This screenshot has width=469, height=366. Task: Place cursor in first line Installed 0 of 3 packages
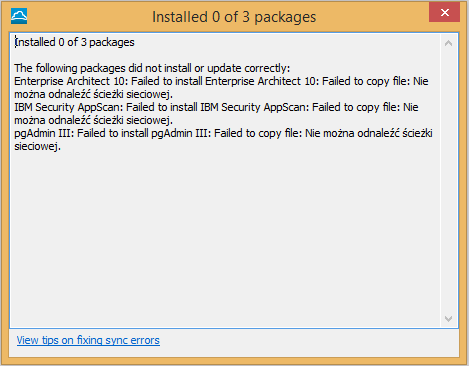coord(74,42)
